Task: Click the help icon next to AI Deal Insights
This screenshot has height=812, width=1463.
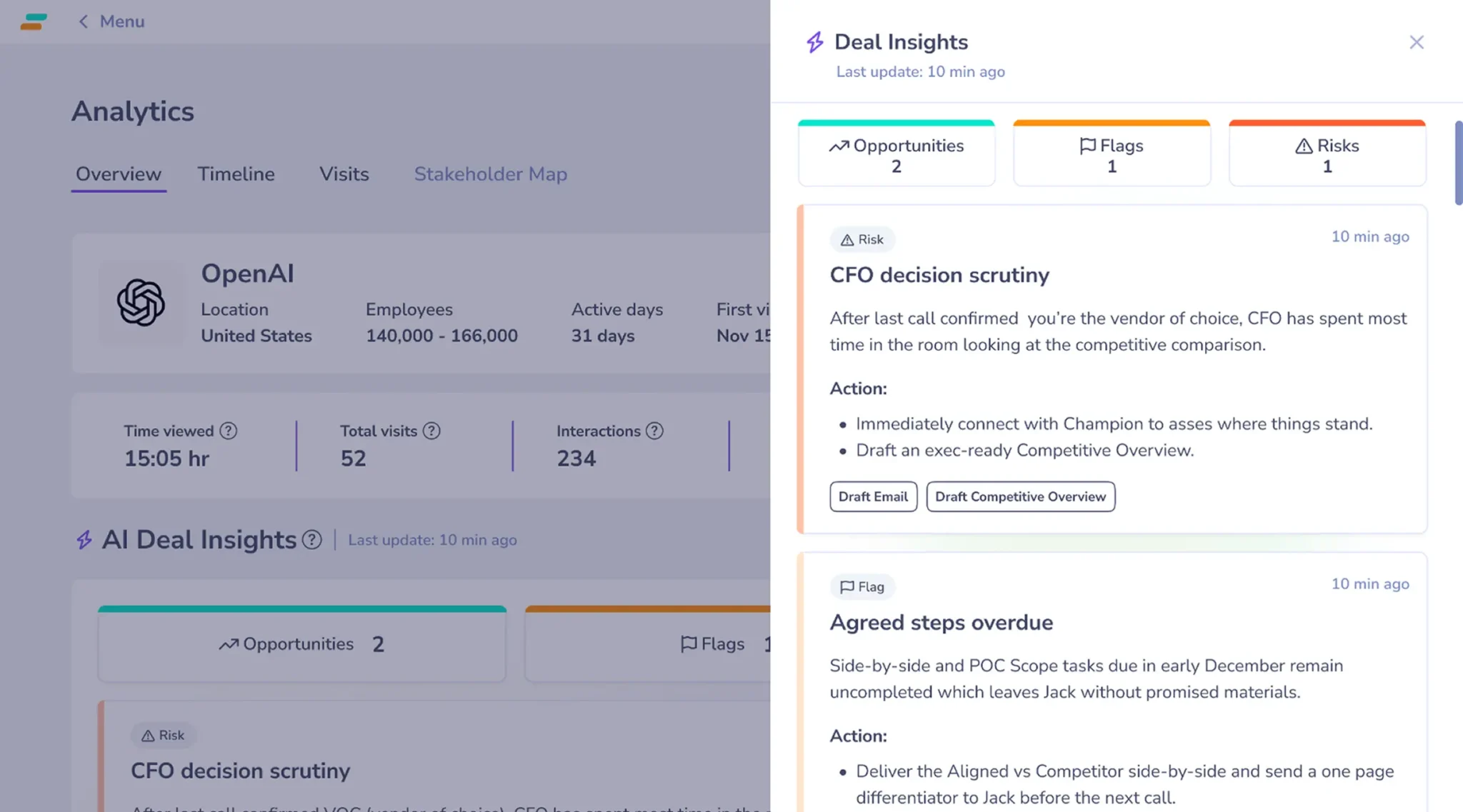Action: tap(311, 540)
